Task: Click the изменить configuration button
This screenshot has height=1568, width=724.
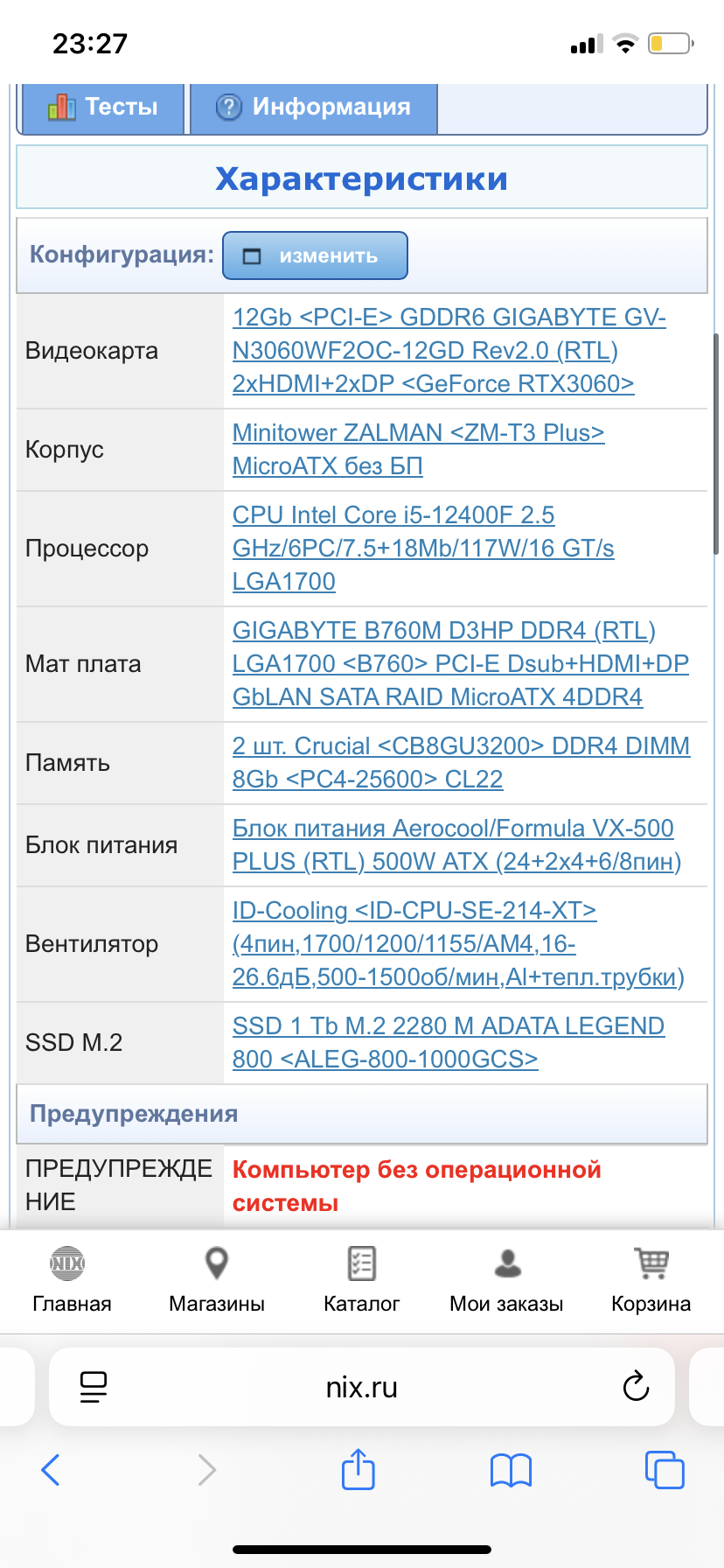Action: coord(315,255)
